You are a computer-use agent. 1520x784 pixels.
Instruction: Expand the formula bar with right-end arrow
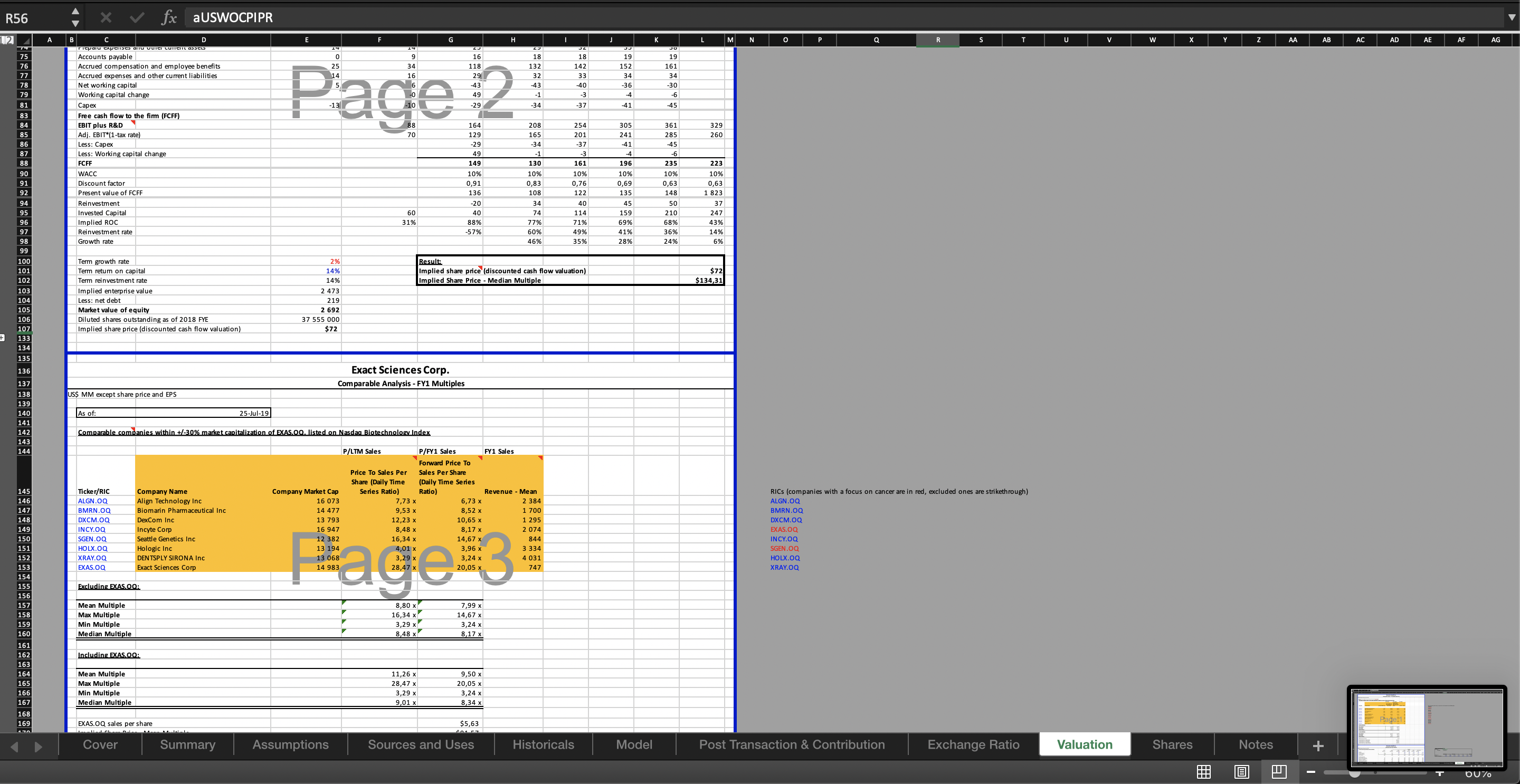[x=1511, y=18]
